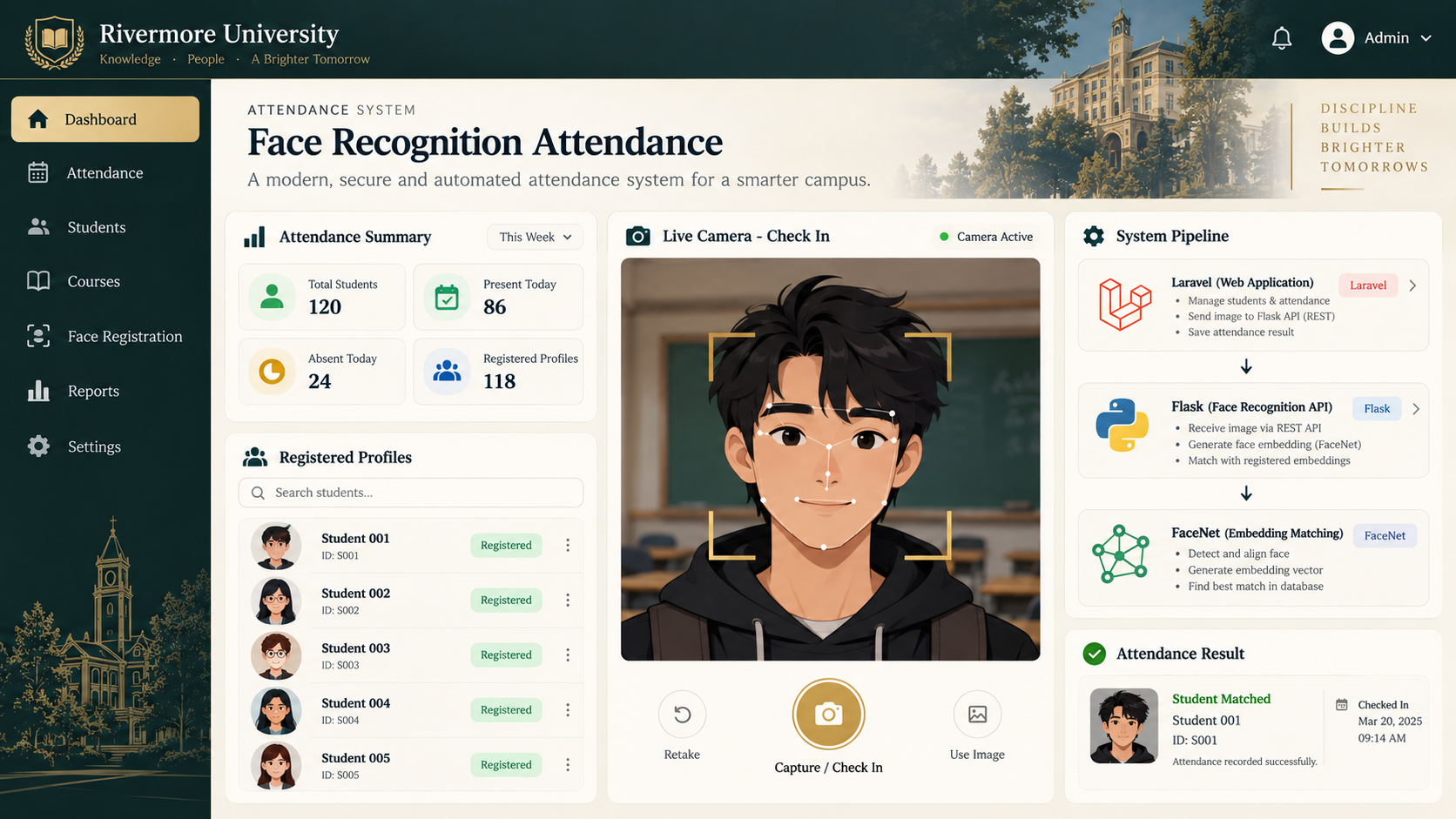Click inside the Search students field
The image size is (1456, 819).
pos(411,493)
